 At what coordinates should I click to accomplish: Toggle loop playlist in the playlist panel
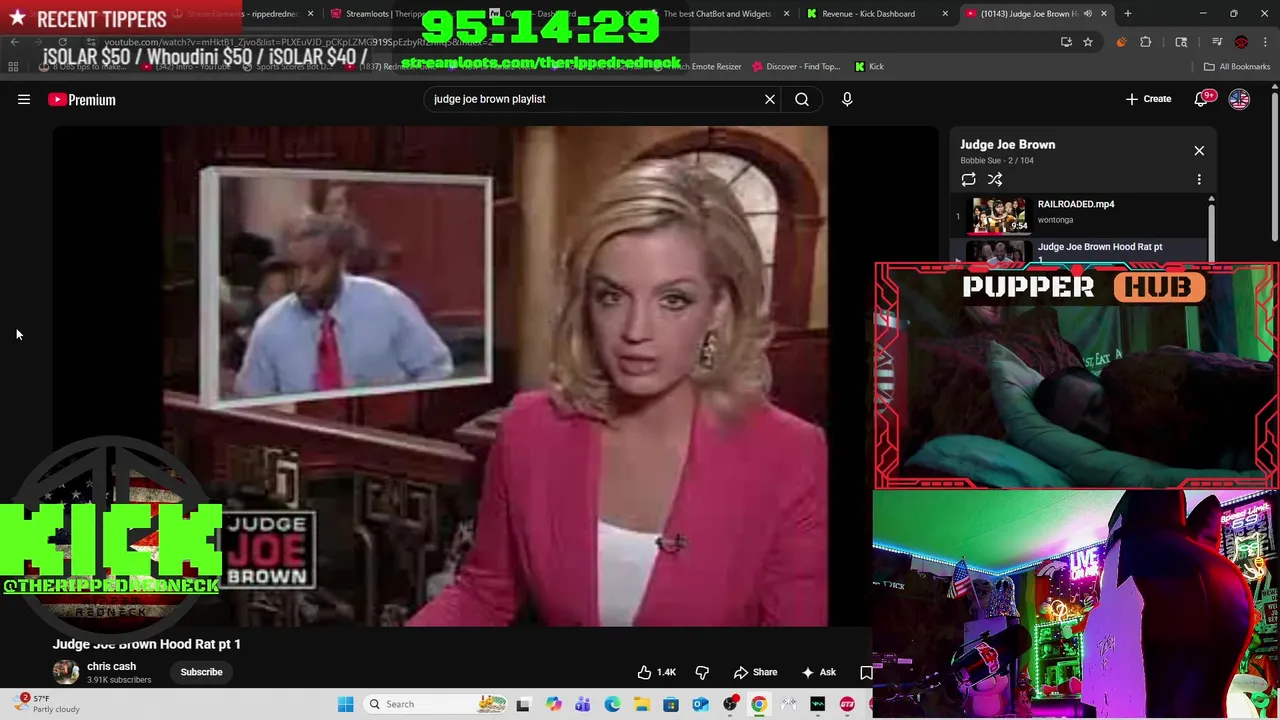[968, 179]
